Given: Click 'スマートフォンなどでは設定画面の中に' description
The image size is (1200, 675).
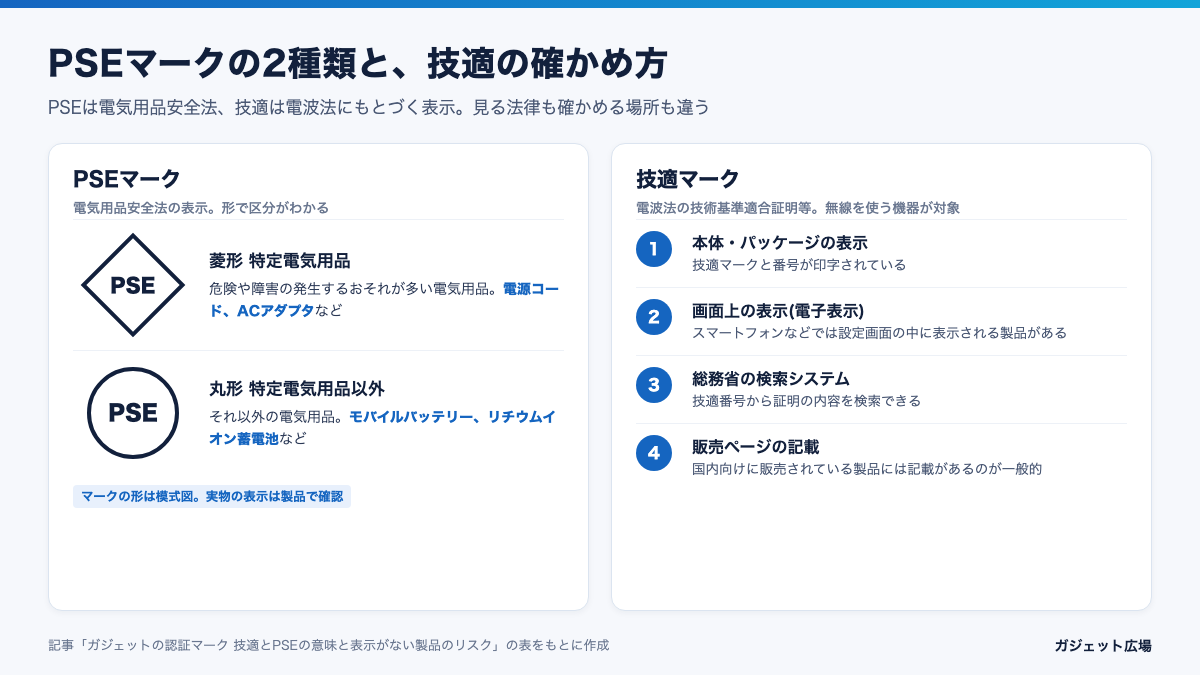Looking at the screenshot, I should [x=879, y=333].
